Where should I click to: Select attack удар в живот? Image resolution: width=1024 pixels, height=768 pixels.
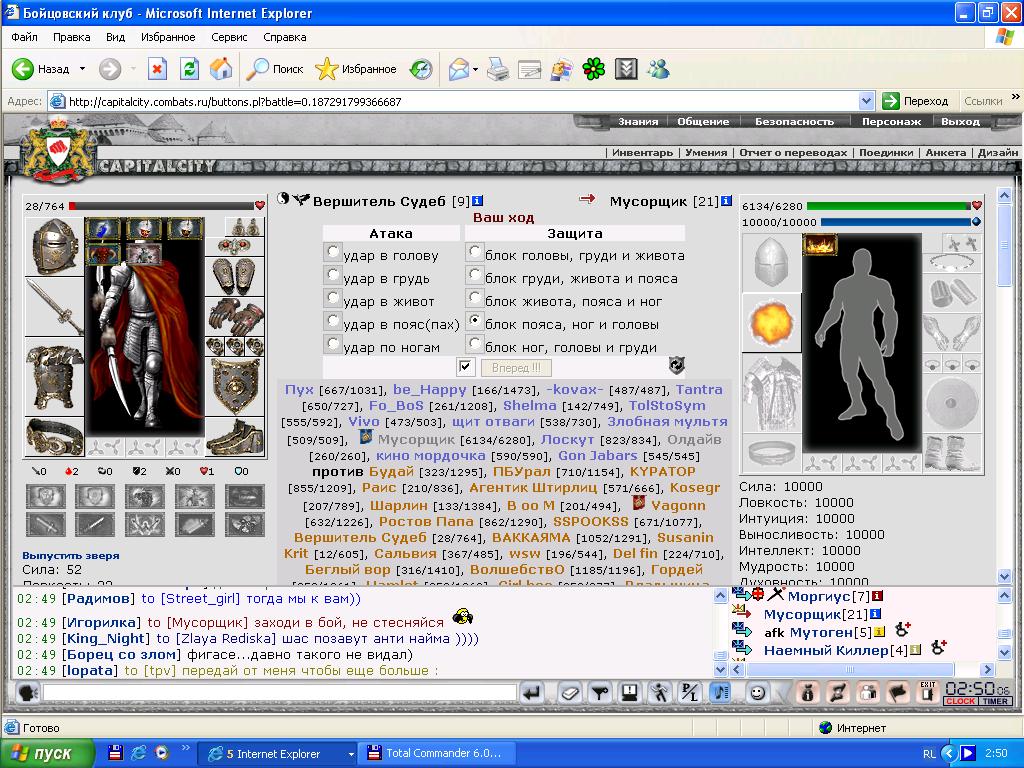tap(333, 298)
